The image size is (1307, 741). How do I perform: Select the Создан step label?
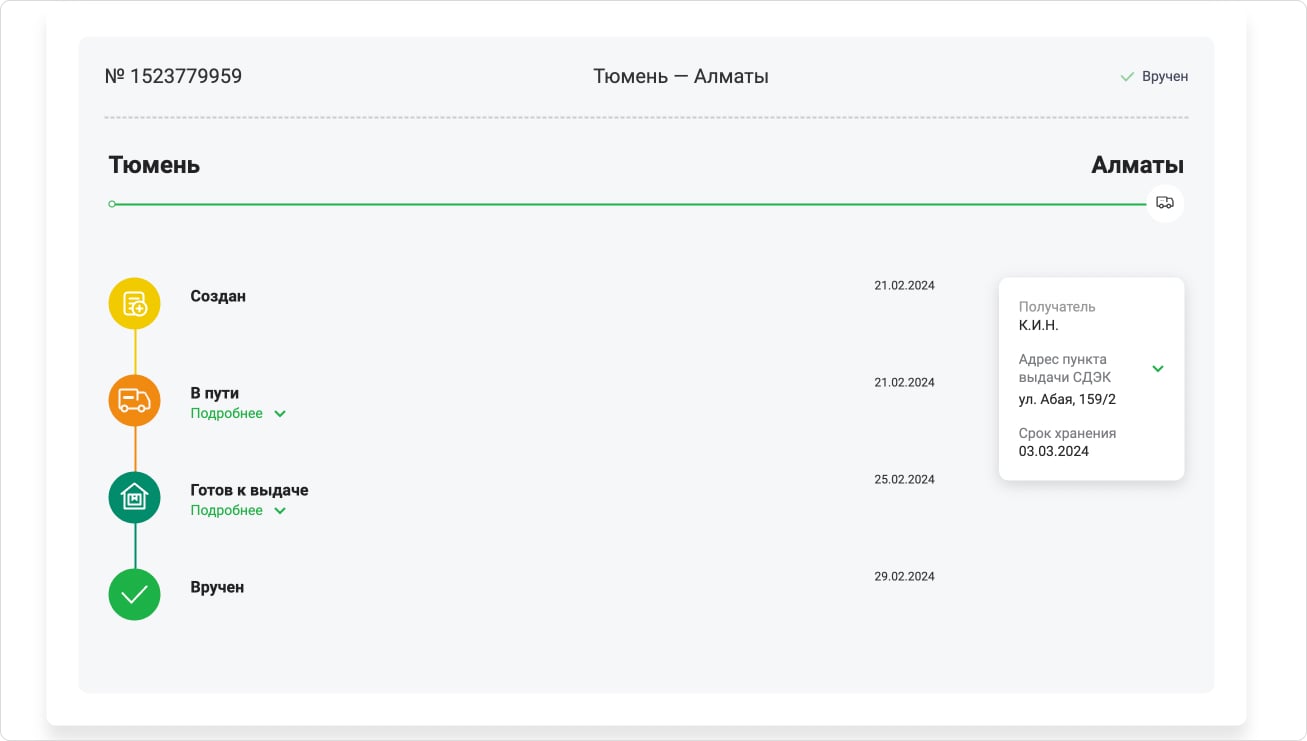pos(218,296)
